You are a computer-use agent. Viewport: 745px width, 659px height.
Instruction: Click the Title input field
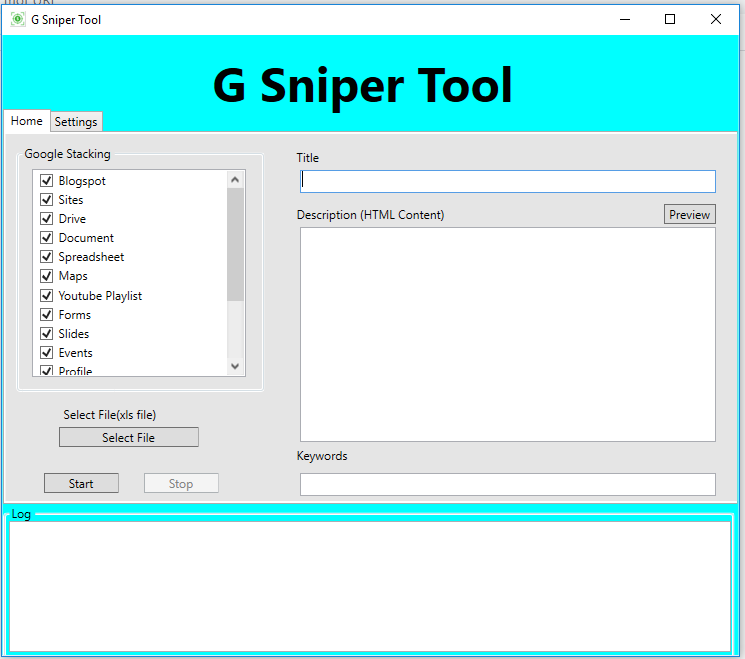pos(507,181)
